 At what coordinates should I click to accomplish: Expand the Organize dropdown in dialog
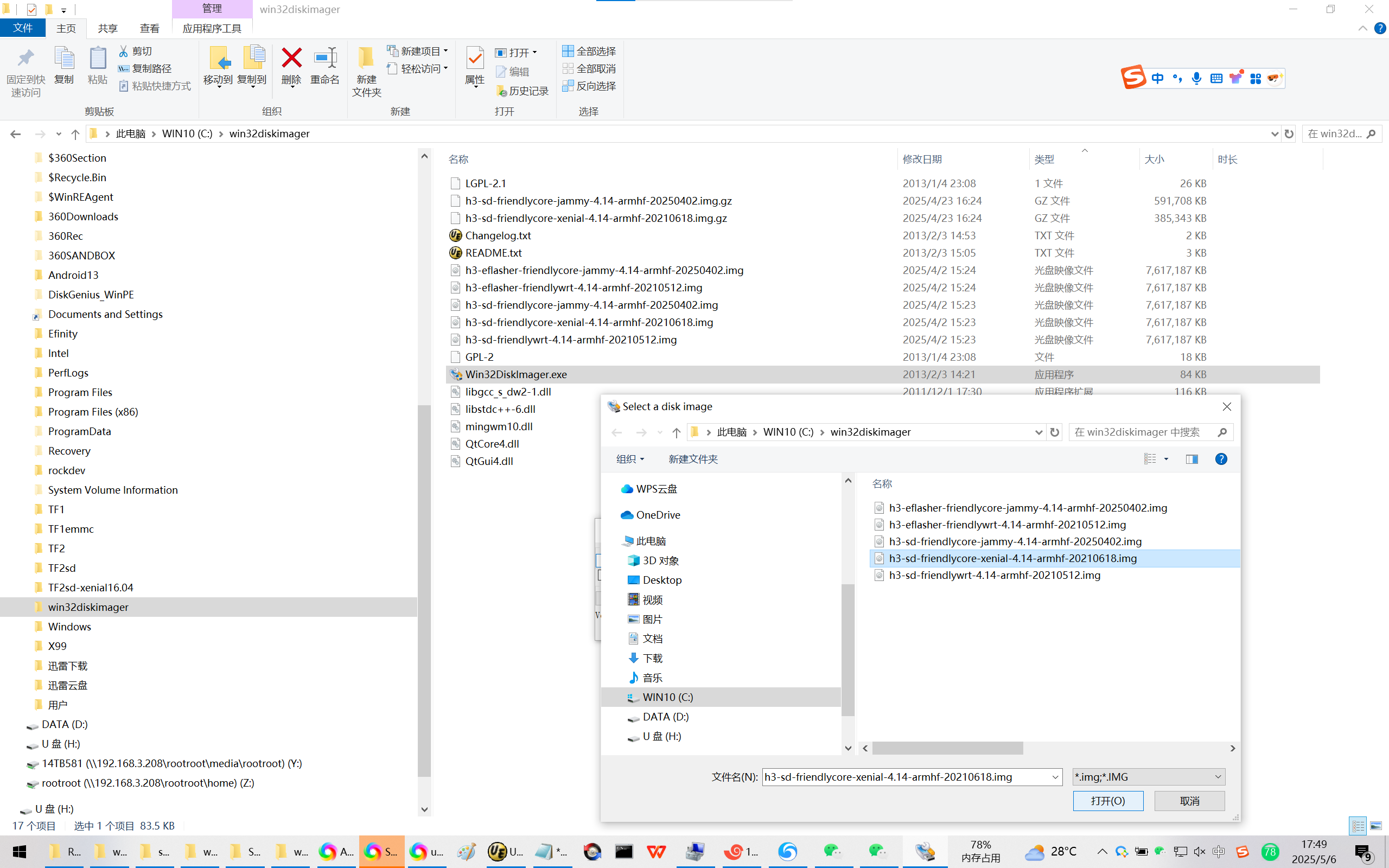629,459
